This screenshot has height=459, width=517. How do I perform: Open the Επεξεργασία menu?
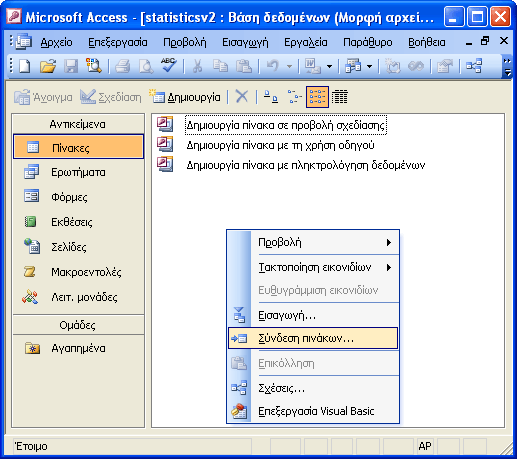(118, 42)
